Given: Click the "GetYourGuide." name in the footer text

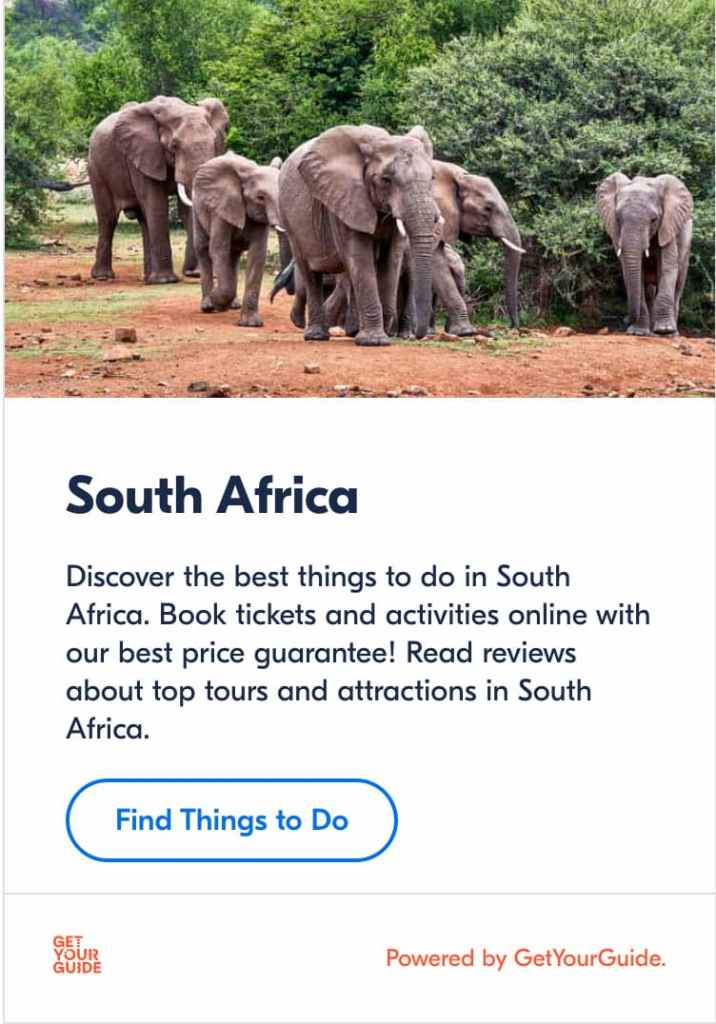Looking at the screenshot, I should 590,958.
